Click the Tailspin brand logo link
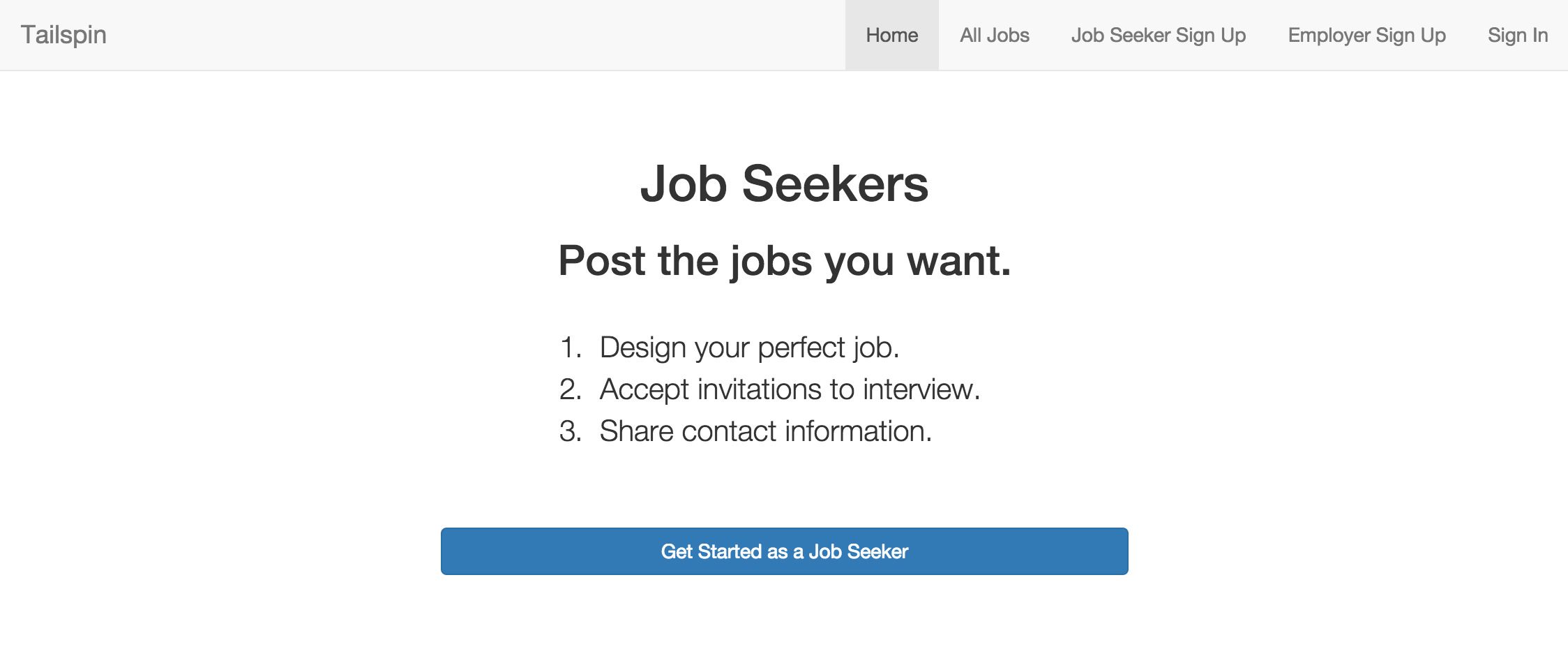1568x656 pixels. [63, 35]
